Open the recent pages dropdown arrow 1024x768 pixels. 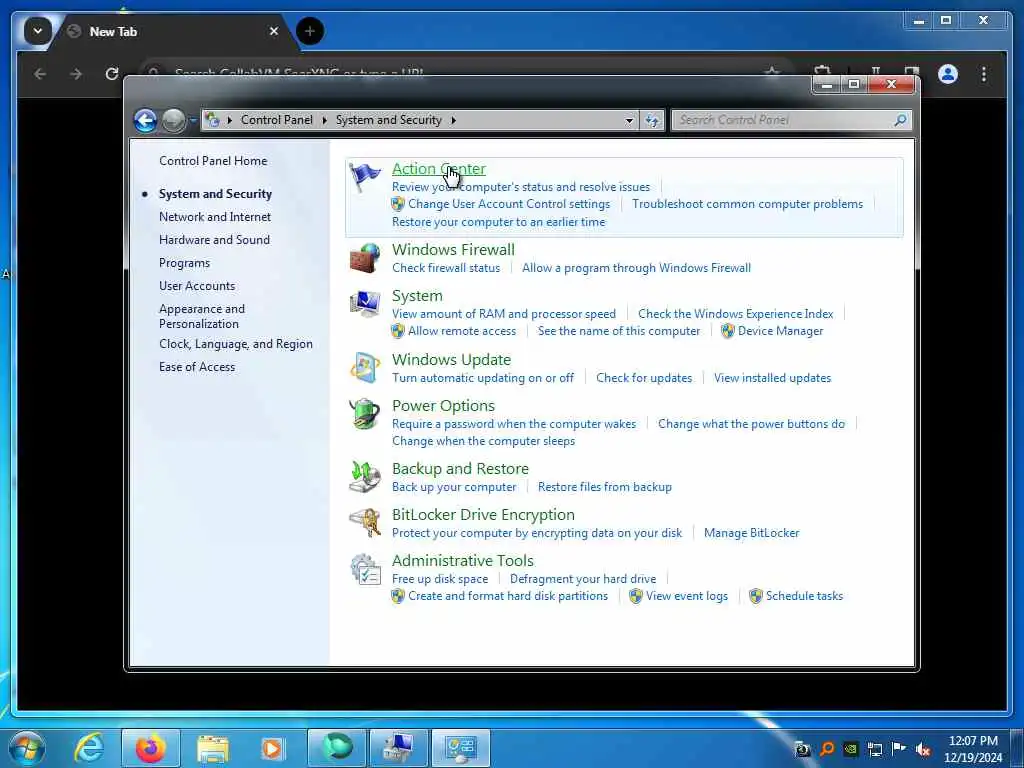pos(193,120)
